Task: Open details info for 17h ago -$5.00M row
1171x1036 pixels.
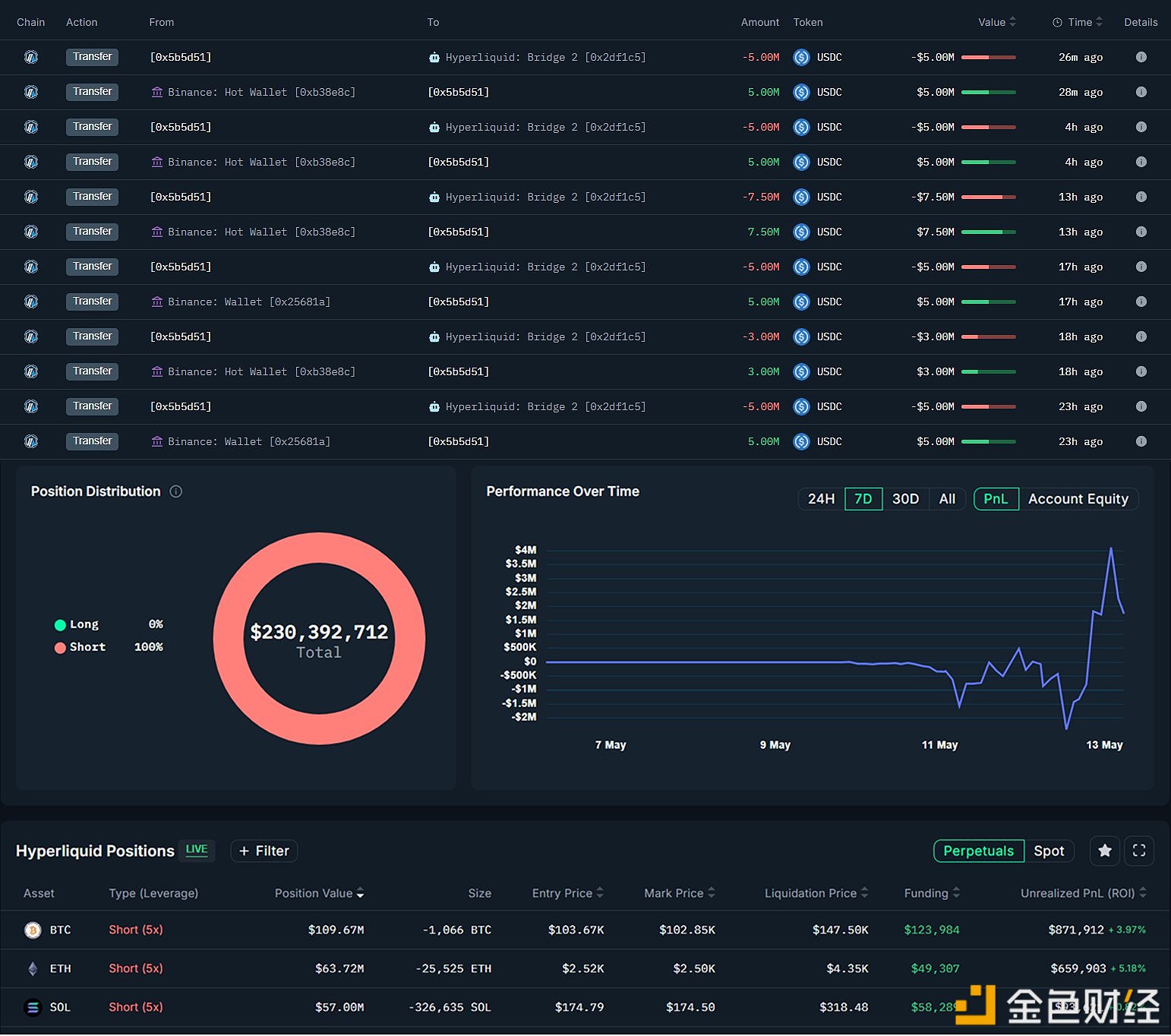Action: click(x=1141, y=267)
